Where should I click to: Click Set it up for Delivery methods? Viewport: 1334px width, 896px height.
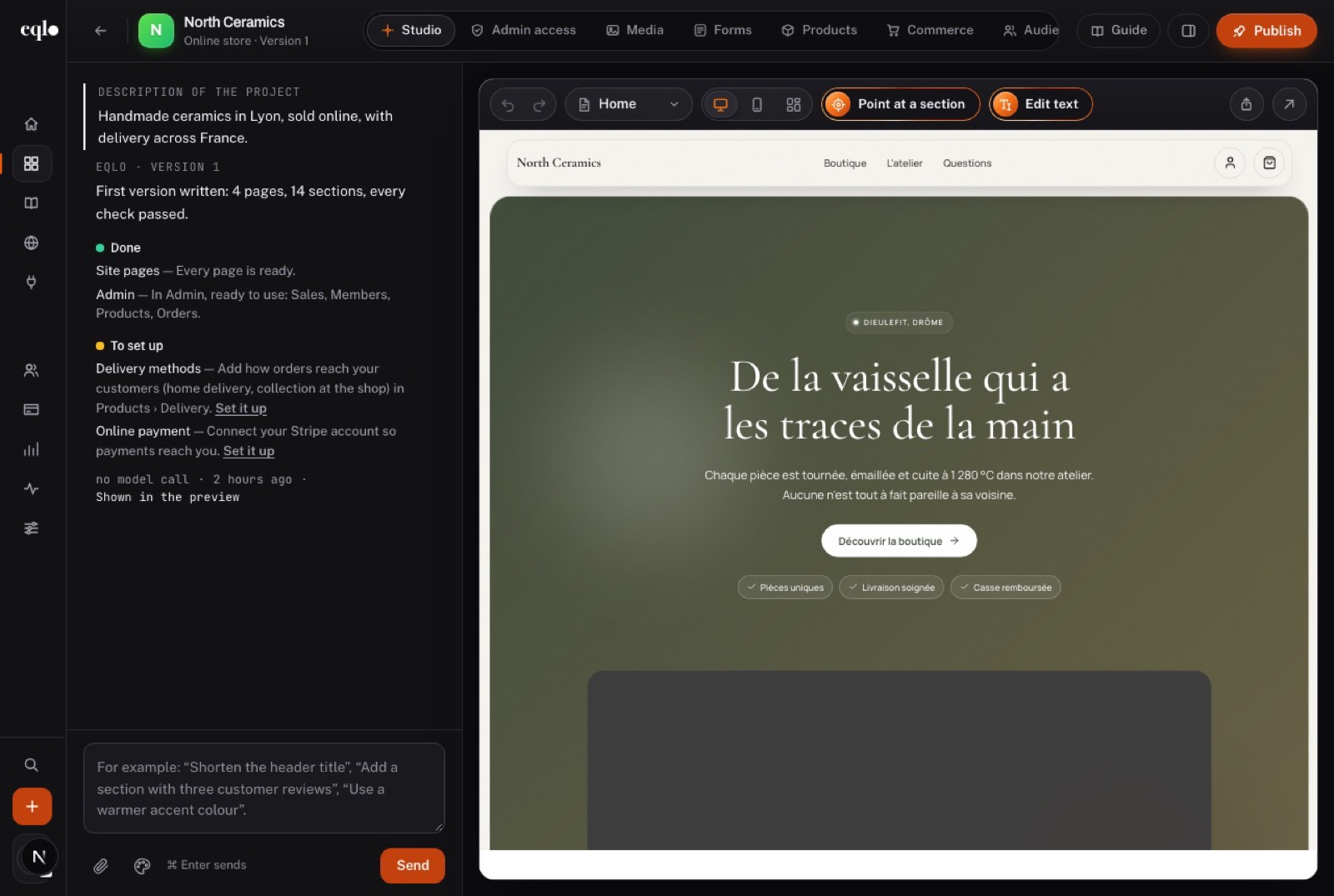[241, 408]
